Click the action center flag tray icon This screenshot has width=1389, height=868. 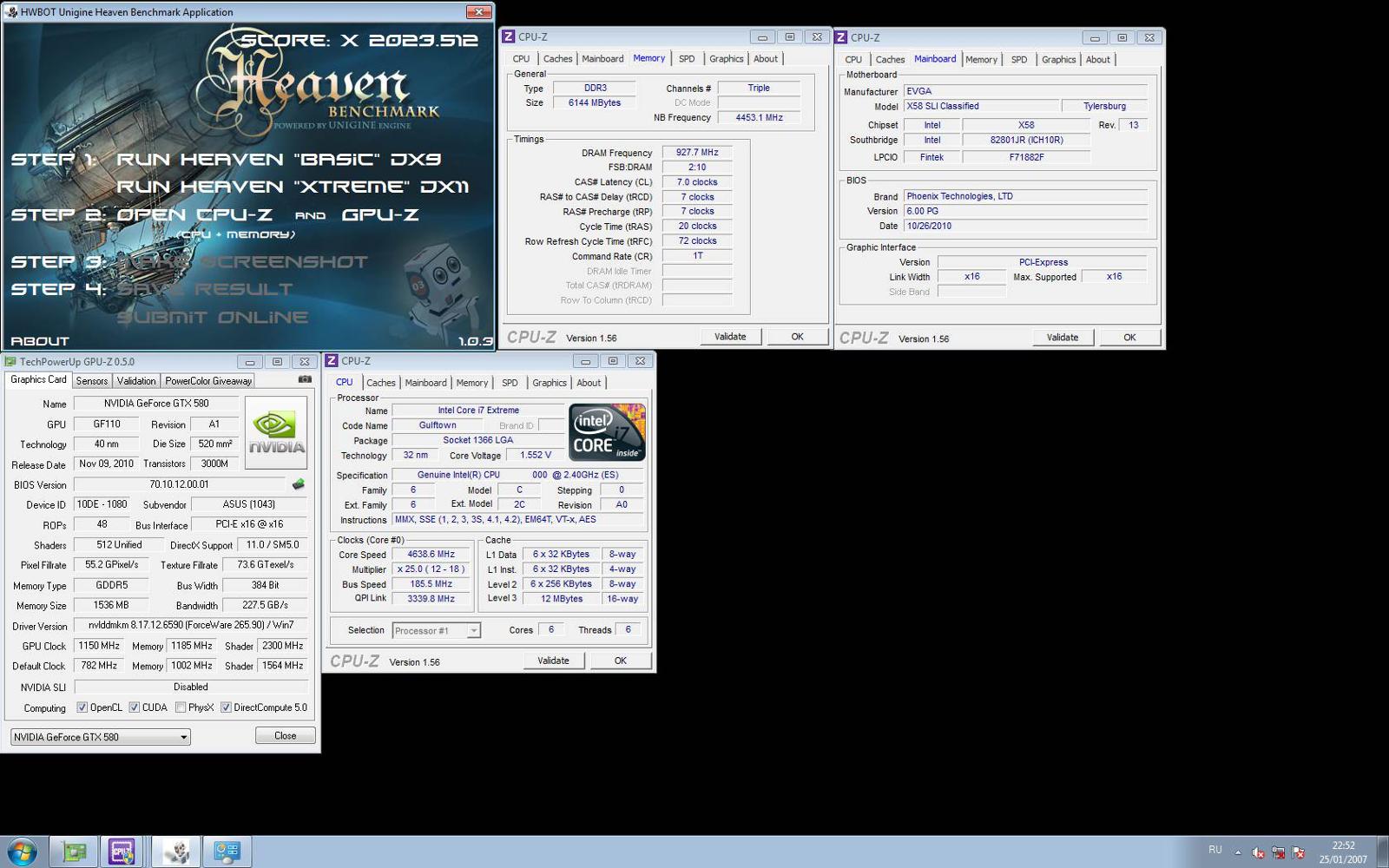pyautogui.click(x=1299, y=852)
